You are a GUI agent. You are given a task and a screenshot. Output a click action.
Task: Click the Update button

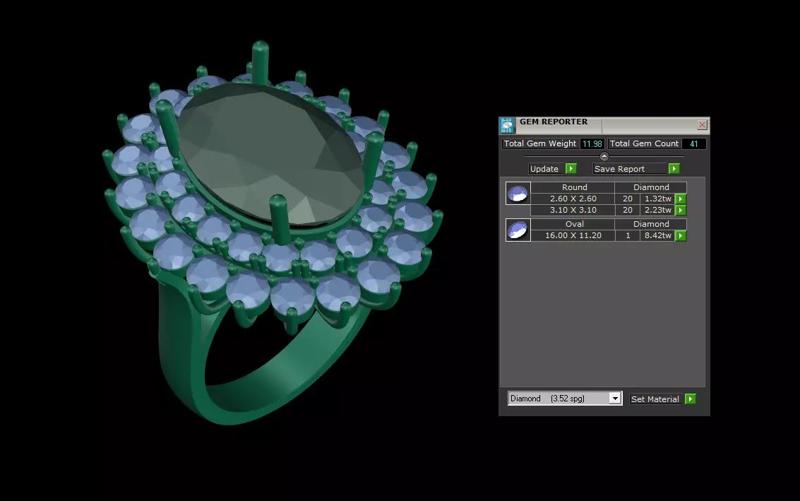point(544,169)
